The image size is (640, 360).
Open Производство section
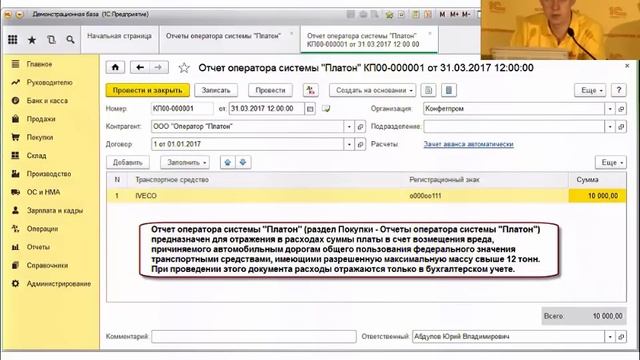[49, 174]
